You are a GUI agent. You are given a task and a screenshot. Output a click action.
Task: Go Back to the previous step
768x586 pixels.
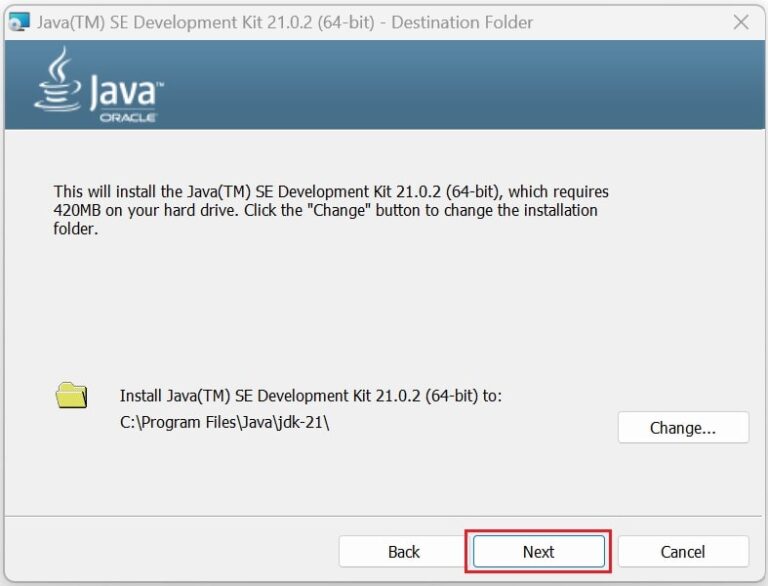403,552
